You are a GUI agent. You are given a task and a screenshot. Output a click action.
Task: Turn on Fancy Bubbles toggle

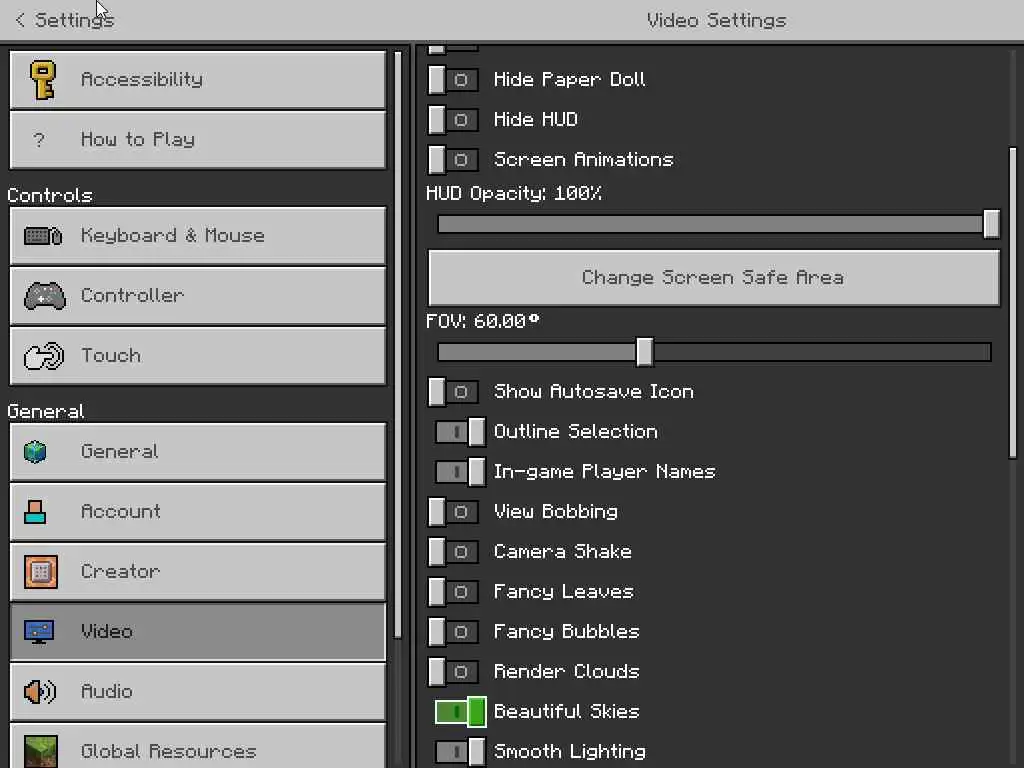coord(453,632)
